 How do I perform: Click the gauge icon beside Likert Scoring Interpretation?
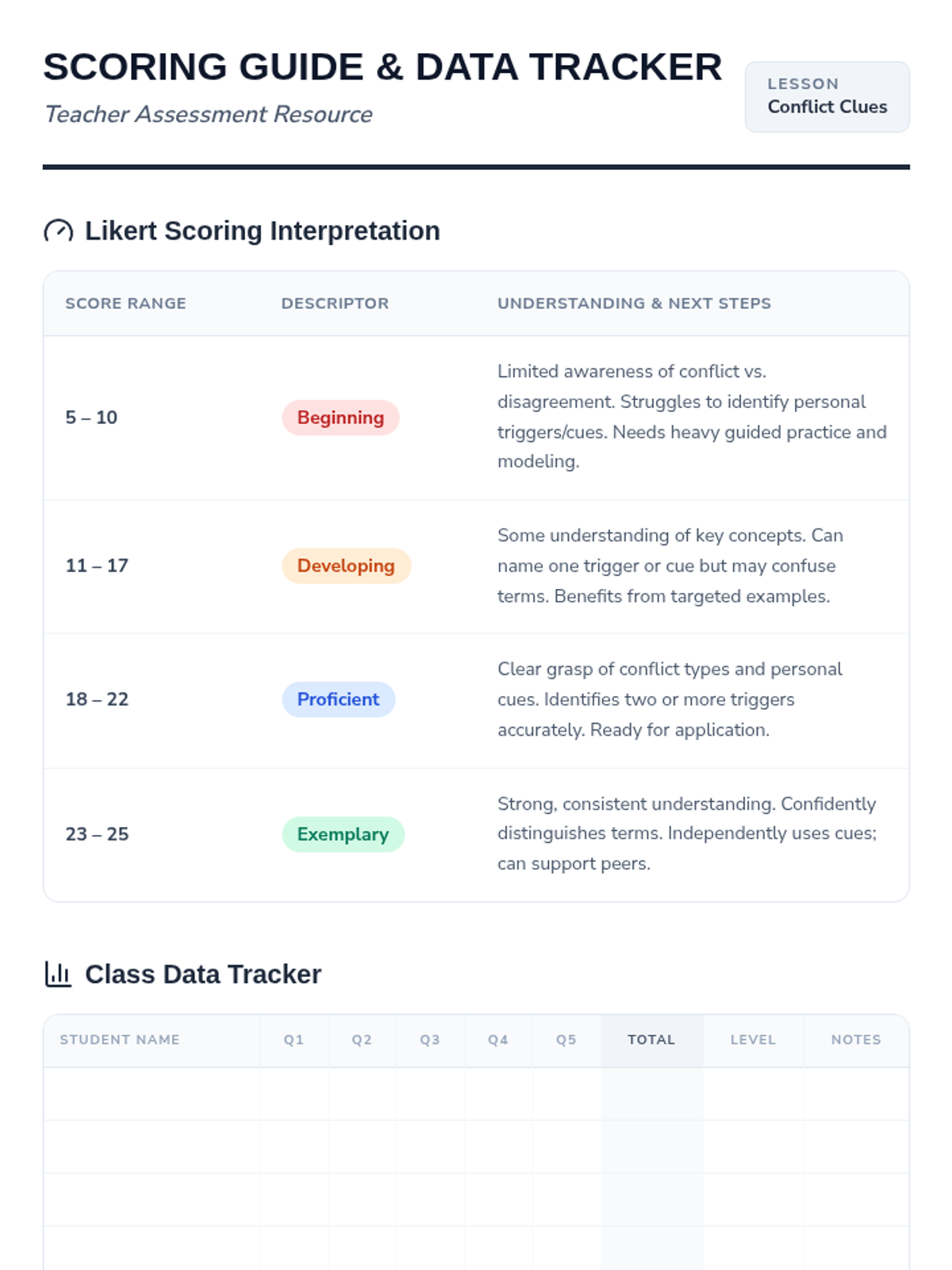pyautogui.click(x=58, y=231)
